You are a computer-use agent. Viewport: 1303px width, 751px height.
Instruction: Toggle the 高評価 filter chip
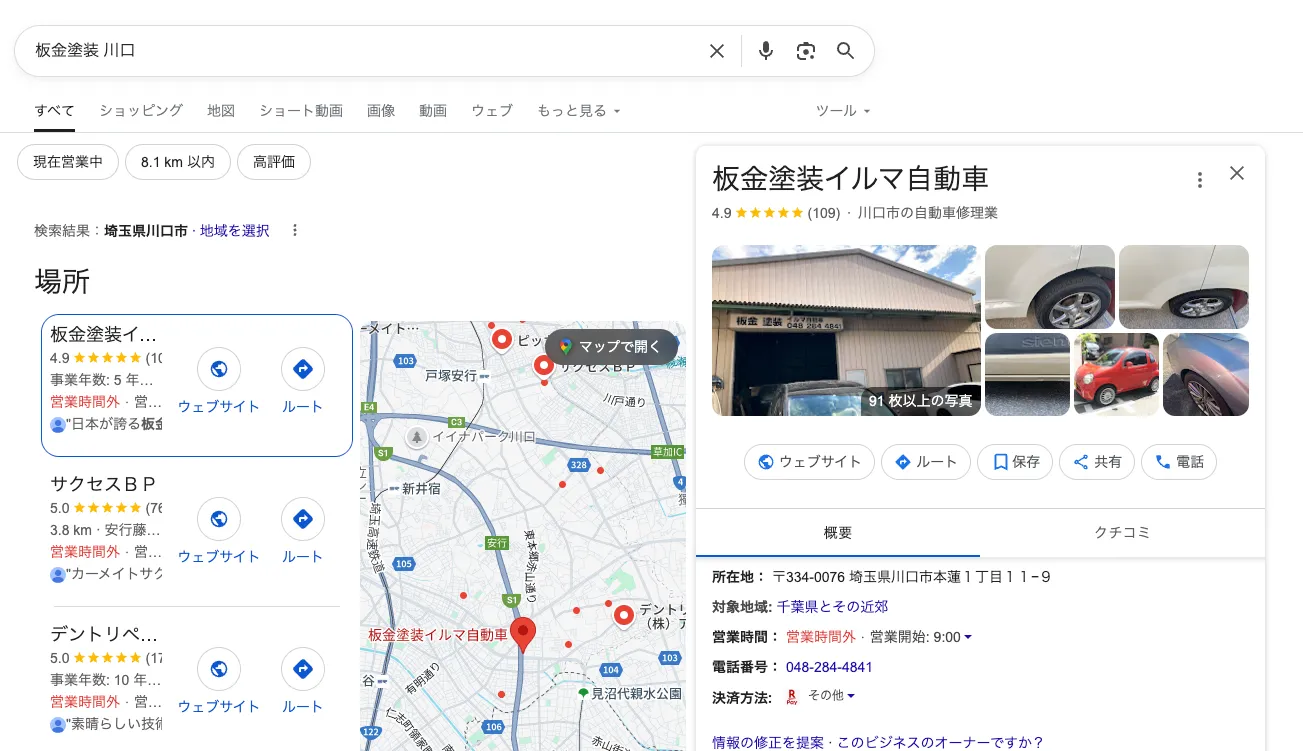(274, 161)
